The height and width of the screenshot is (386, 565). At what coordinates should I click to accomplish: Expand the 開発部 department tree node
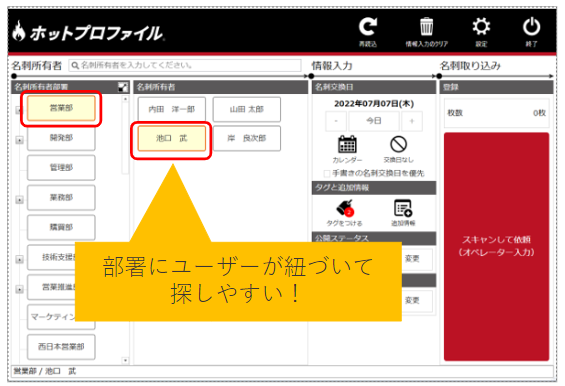click(19, 140)
